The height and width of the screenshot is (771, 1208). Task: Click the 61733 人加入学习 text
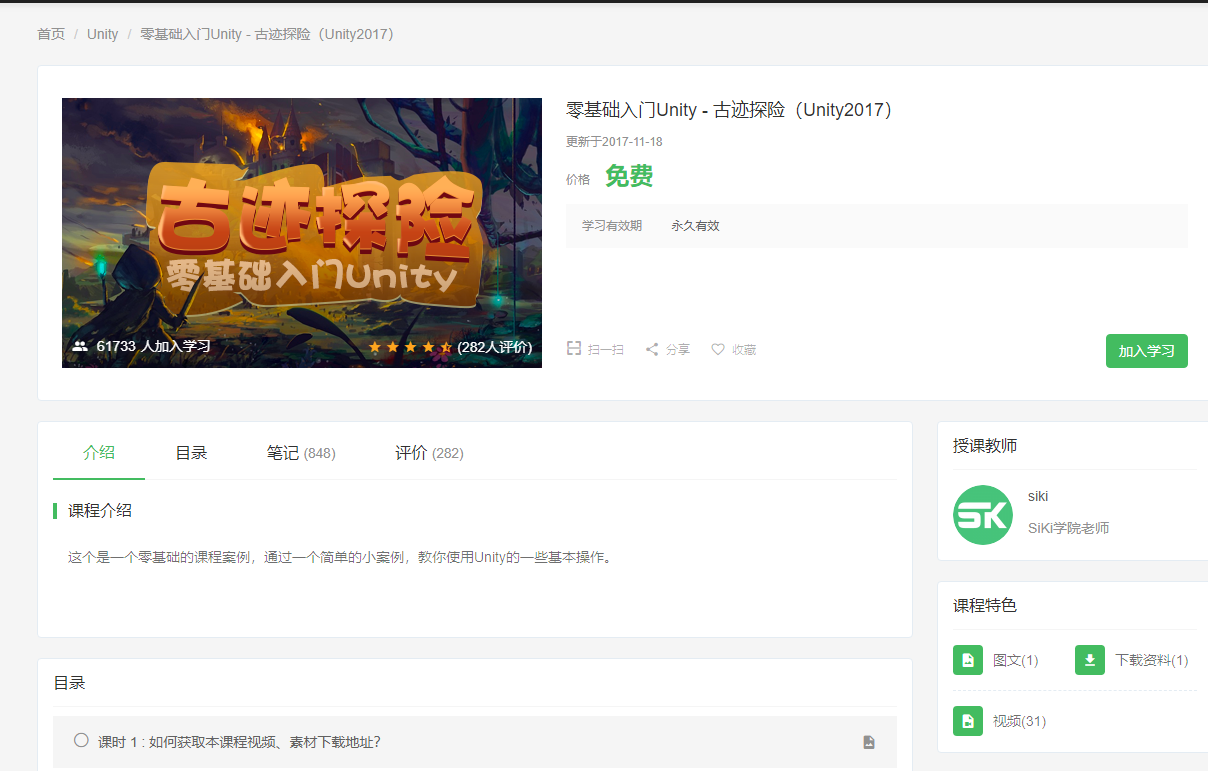click(x=153, y=346)
